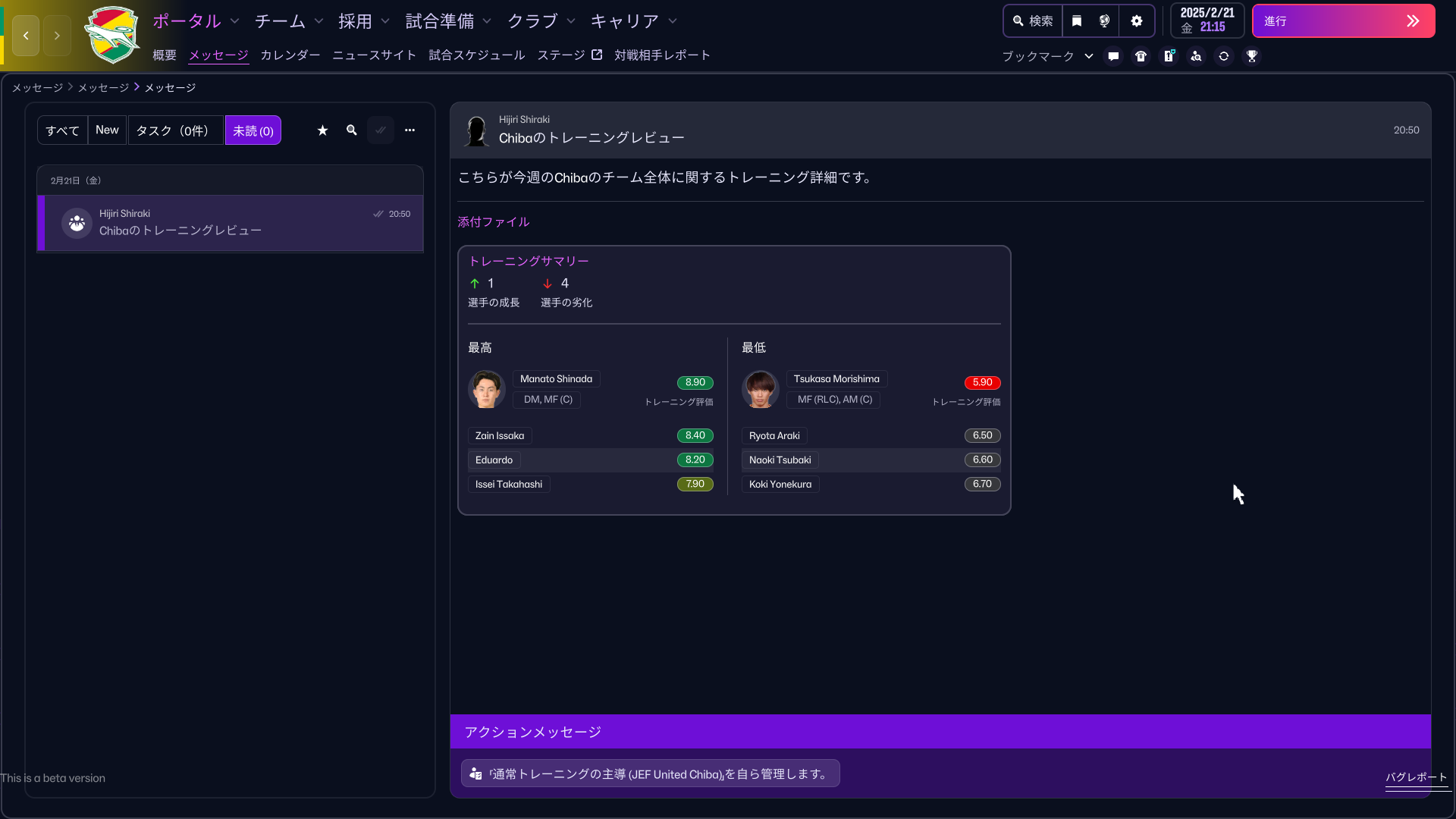Open the bookmark icon in the top toolbar
The width and height of the screenshot is (1456, 819).
pyautogui.click(x=1077, y=21)
